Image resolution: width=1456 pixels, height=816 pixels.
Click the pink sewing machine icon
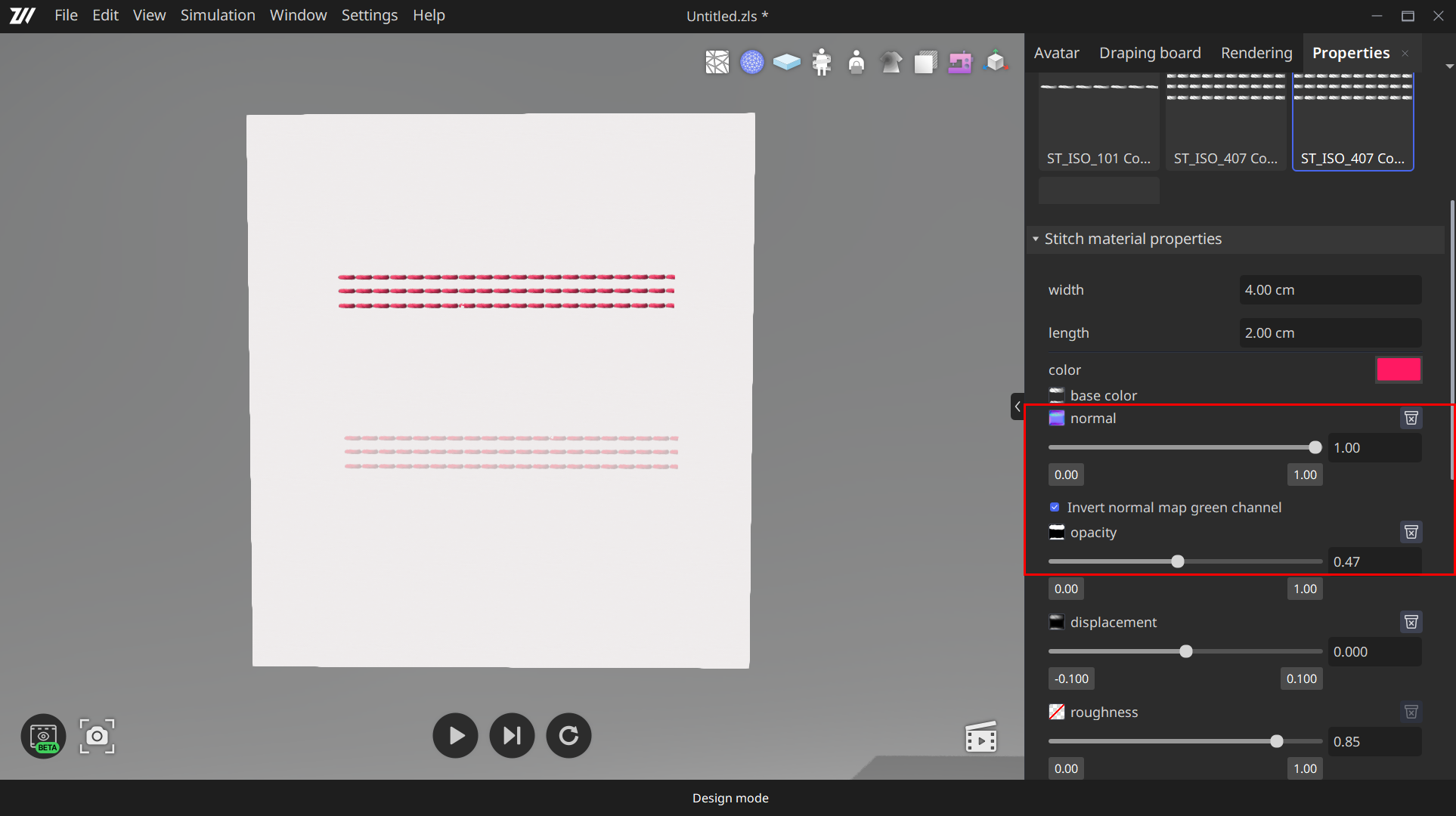click(960, 62)
